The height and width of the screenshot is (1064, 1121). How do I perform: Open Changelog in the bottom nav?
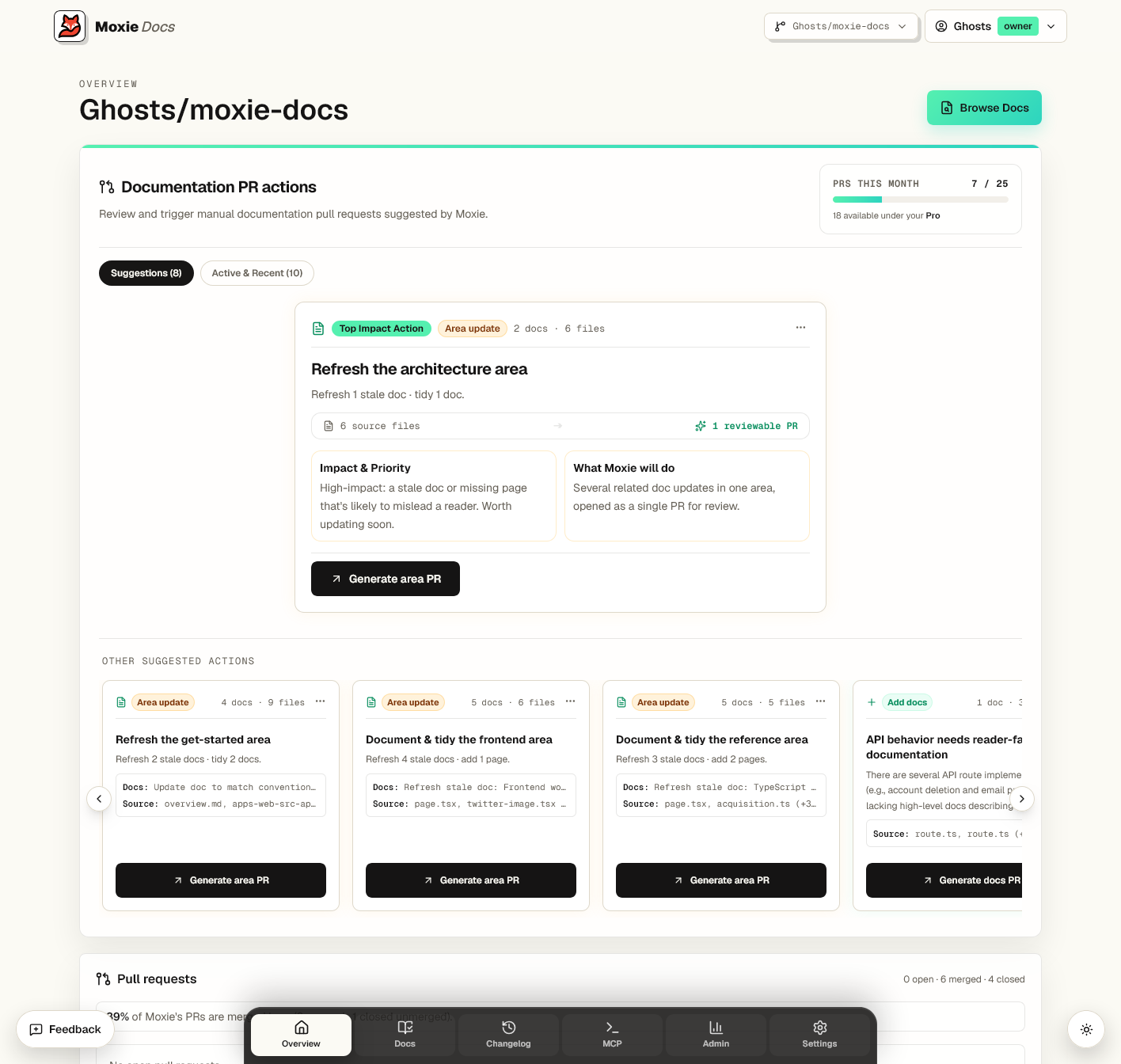508,1035
